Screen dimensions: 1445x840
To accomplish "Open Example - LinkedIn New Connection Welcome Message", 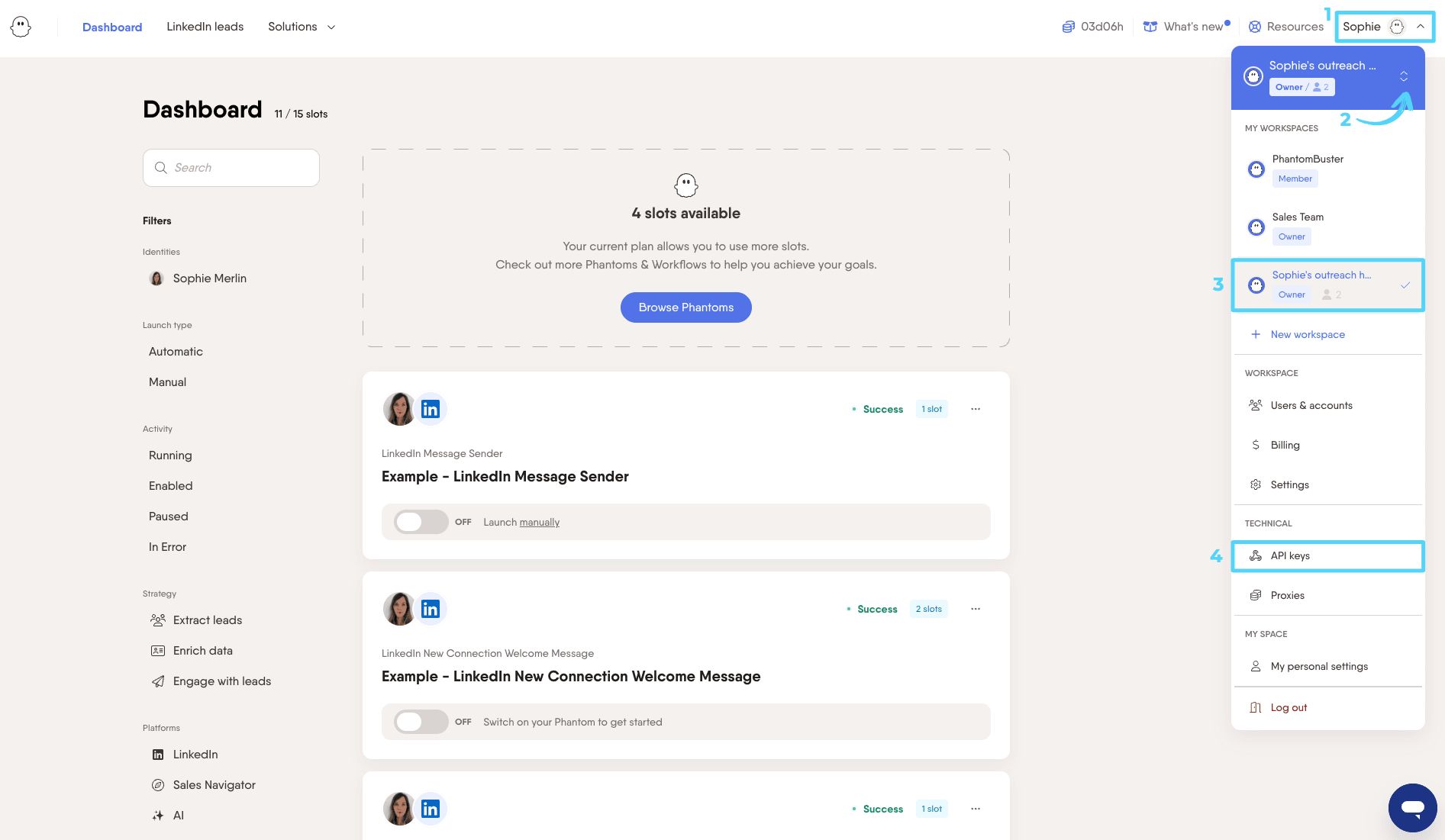I will click(571, 677).
